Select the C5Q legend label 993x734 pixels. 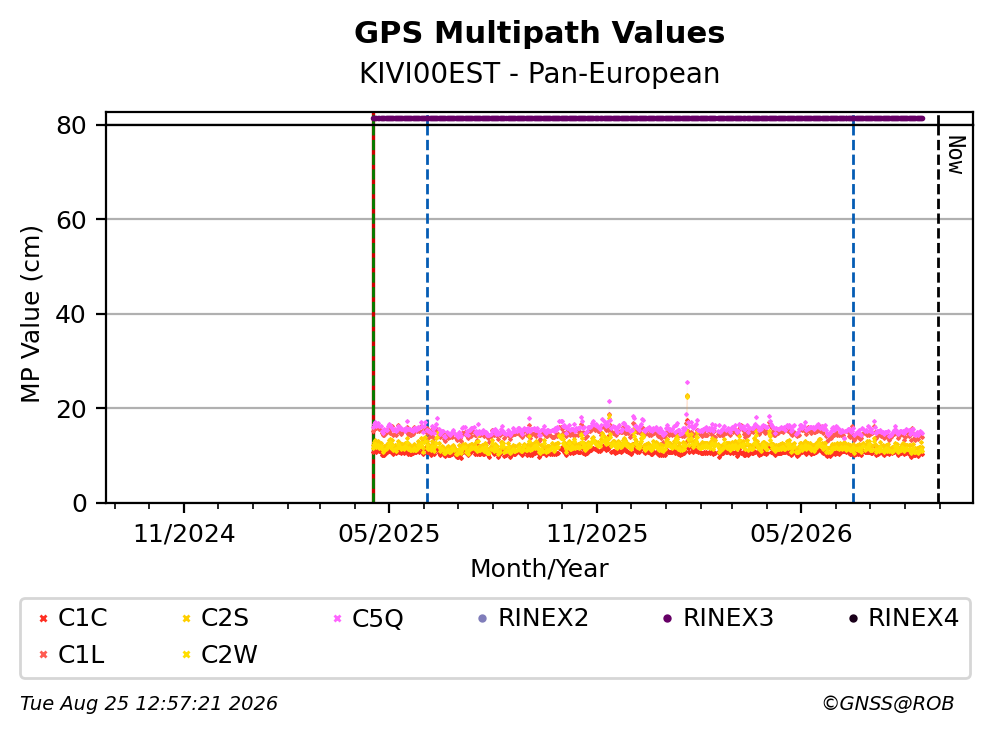(x=377, y=619)
